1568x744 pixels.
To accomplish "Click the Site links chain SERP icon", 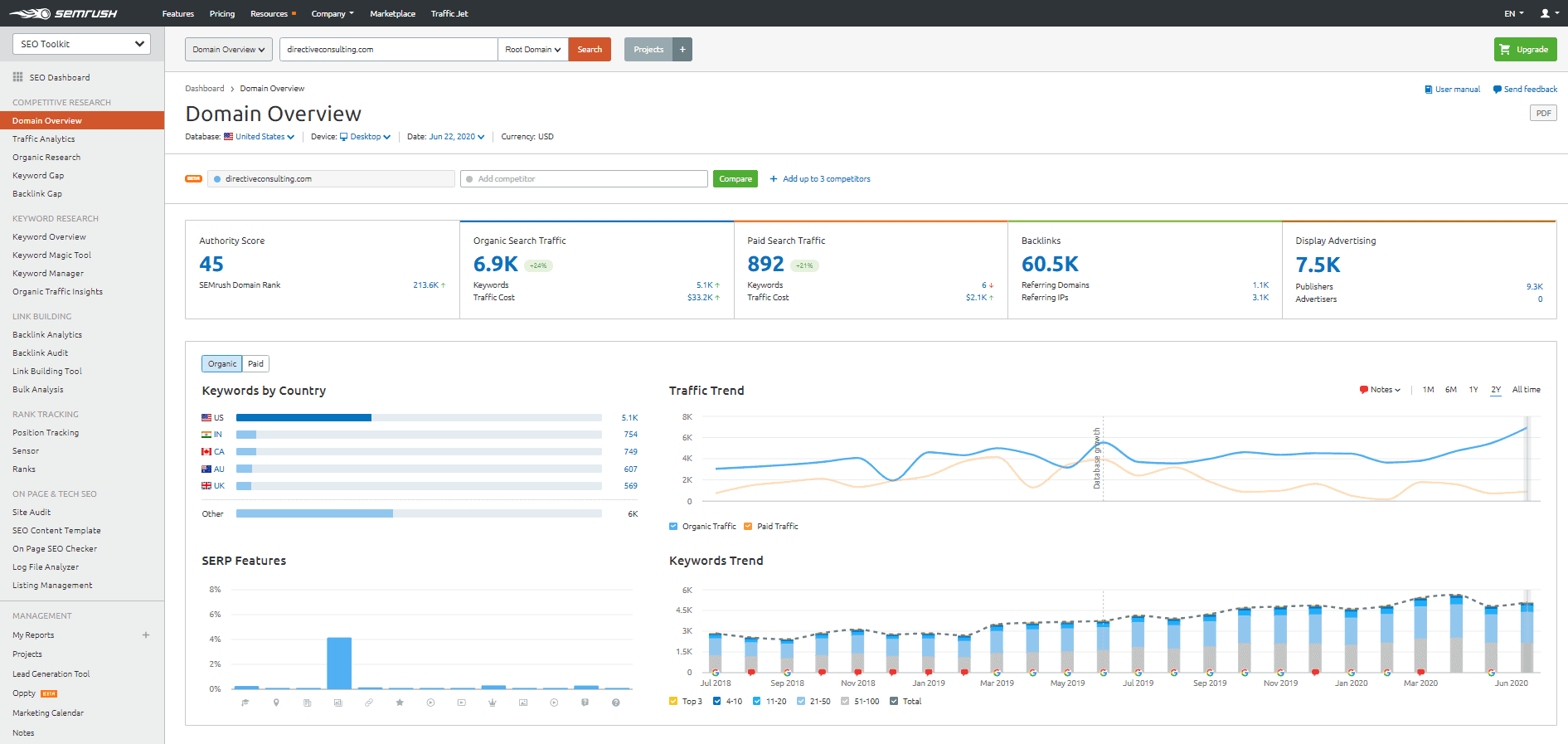I will point(369,703).
